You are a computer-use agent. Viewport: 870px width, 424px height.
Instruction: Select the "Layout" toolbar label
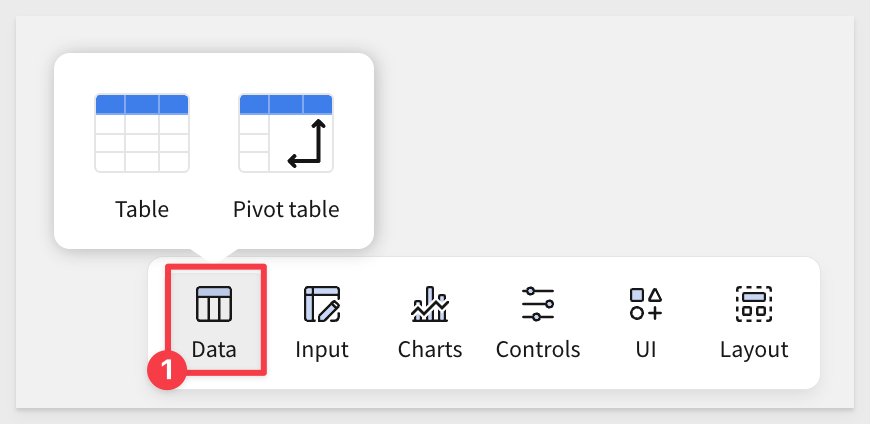click(x=754, y=350)
